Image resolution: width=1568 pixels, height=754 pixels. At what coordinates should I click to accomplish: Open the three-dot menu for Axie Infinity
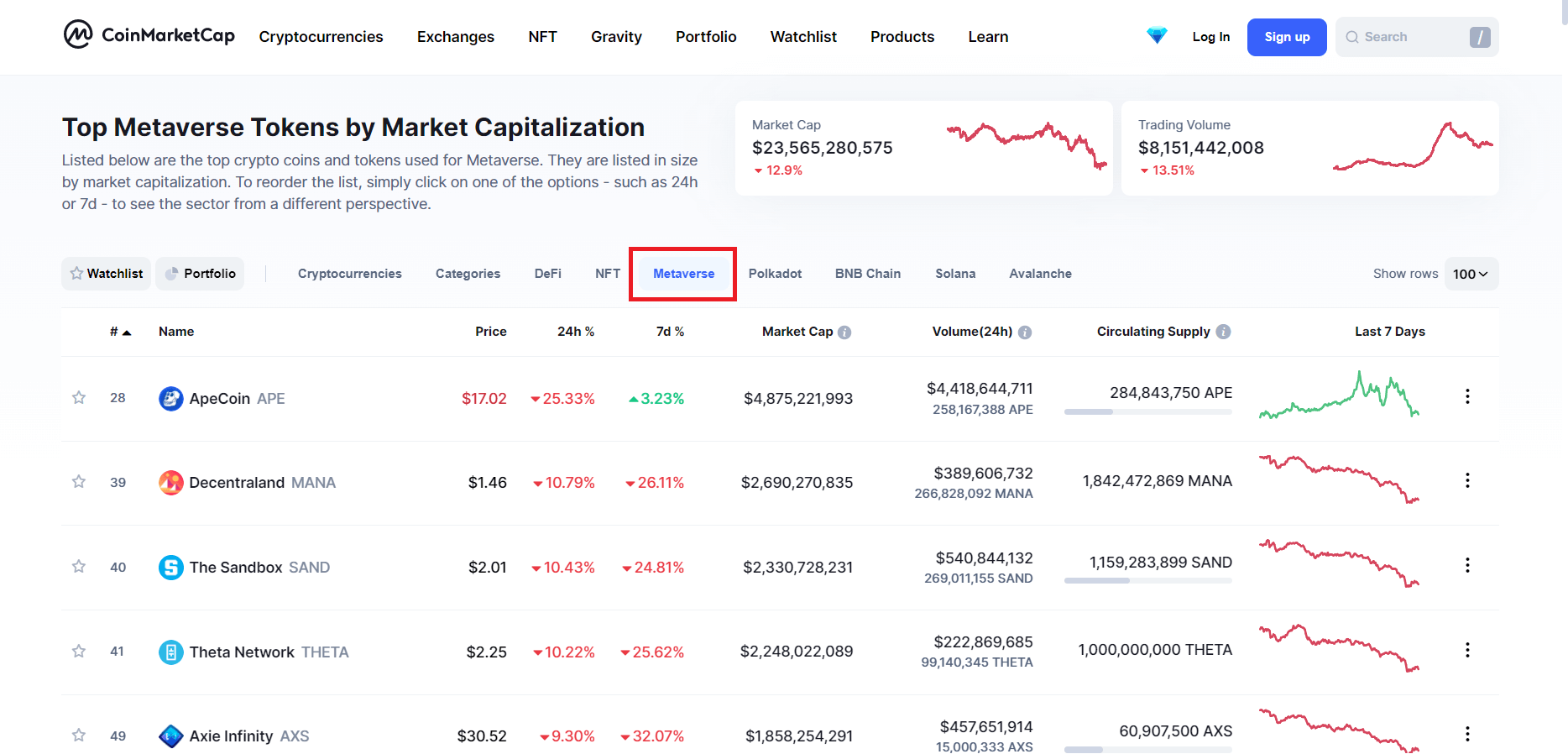pyautogui.click(x=1467, y=734)
